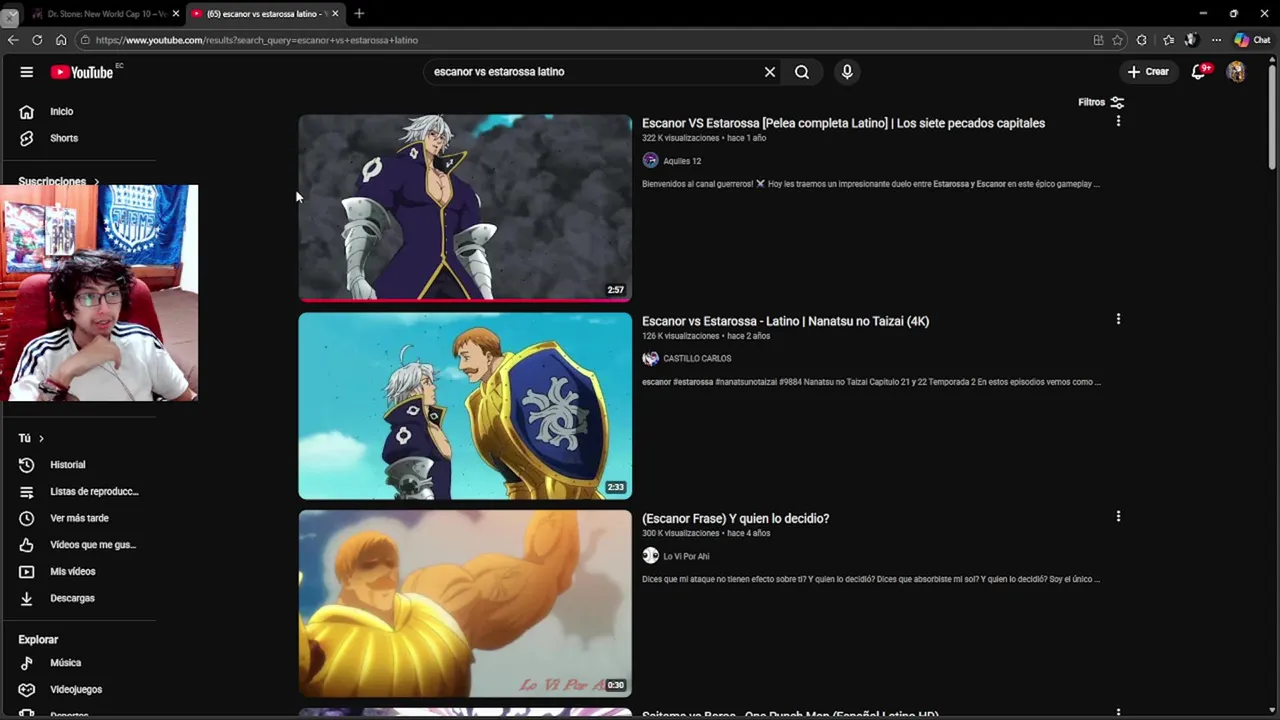1280x720 pixels.
Task: Open browser extensions icon
Action: pos(1142,40)
